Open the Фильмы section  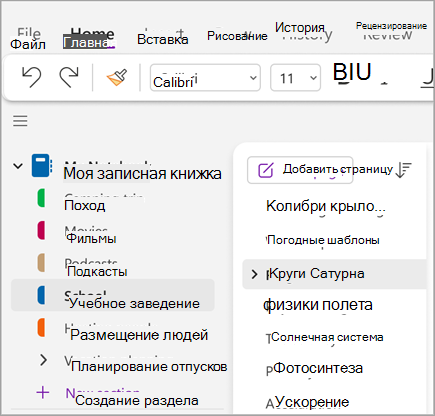tap(91, 238)
